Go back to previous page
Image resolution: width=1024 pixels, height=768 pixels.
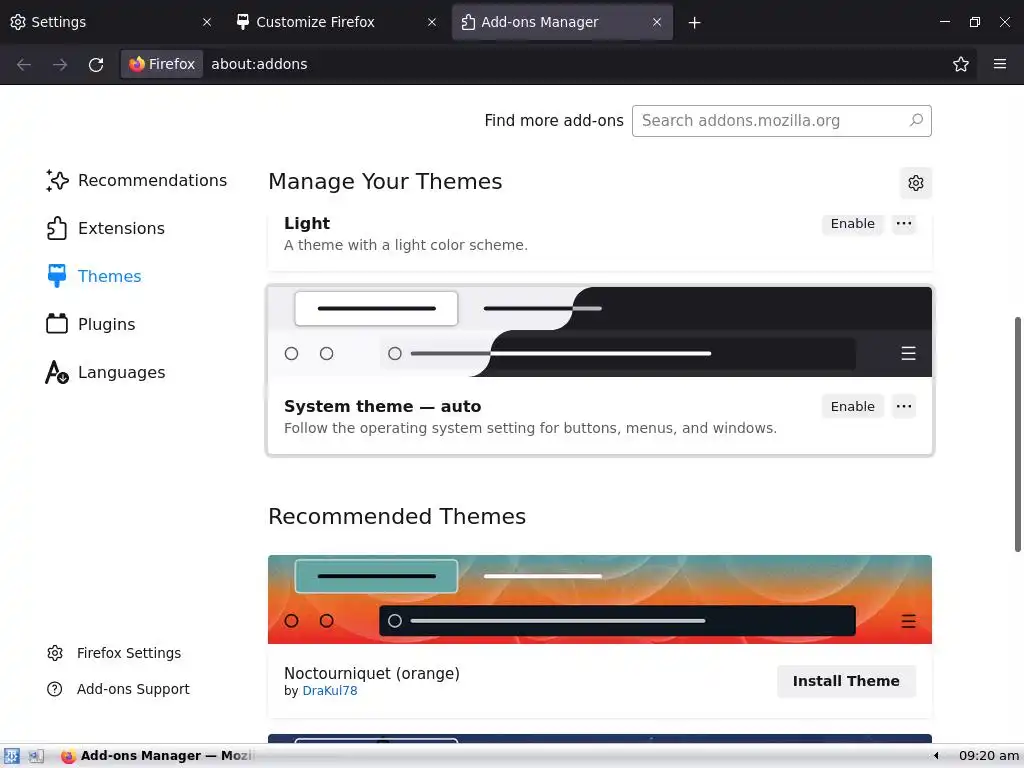[24, 64]
